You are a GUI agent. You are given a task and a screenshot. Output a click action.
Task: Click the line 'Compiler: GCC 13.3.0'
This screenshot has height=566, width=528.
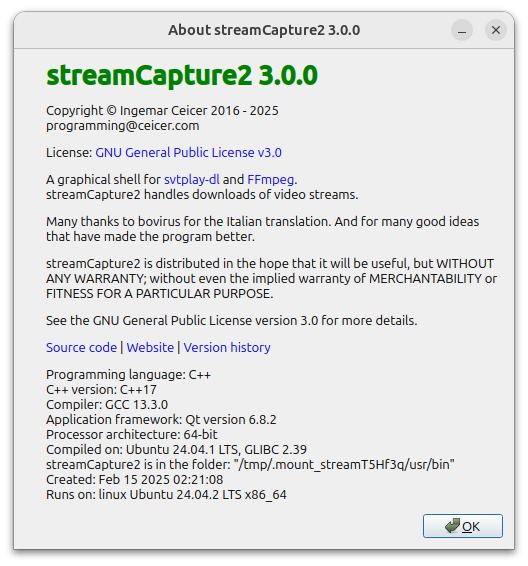107,405
